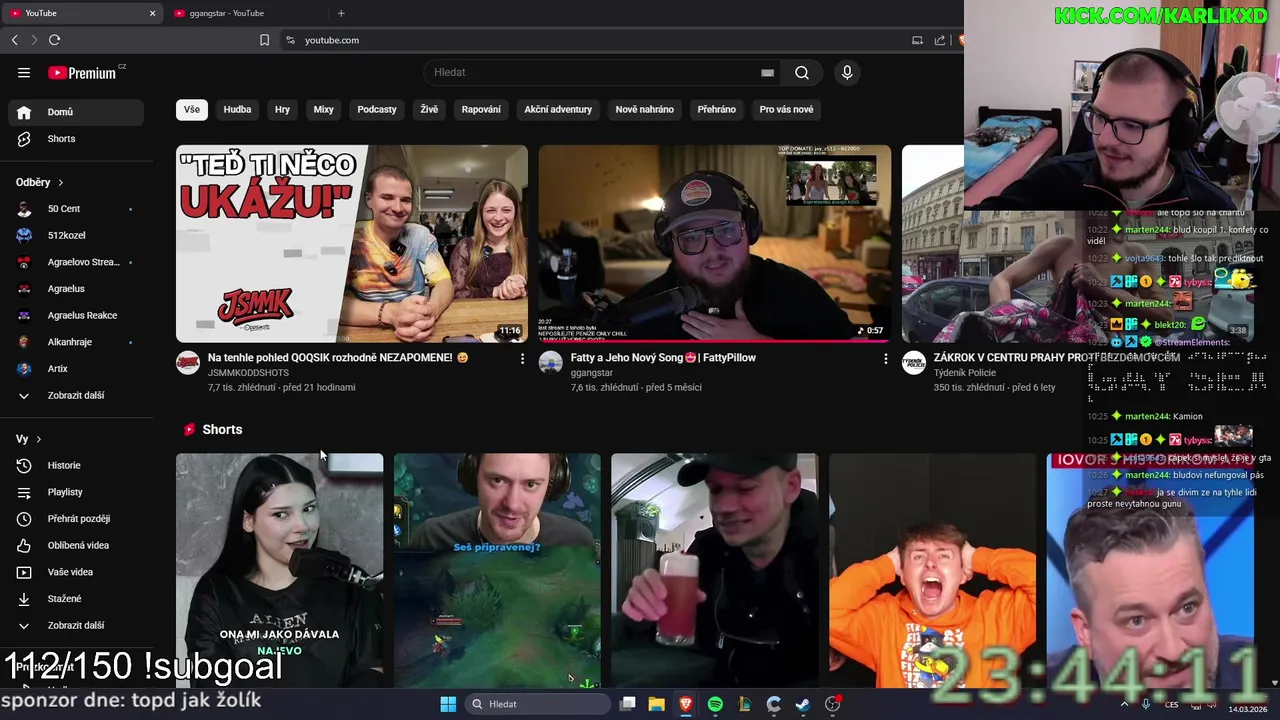
Task: Expand the Odběry subscriptions section
Action: 40,182
